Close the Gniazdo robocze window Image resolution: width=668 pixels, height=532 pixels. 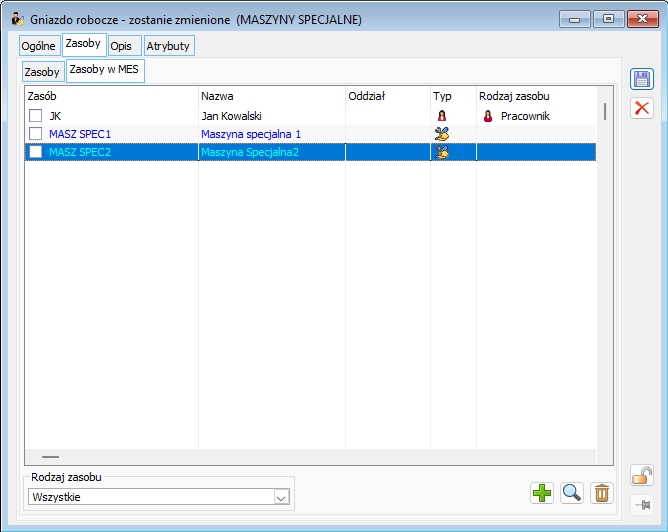point(642,19)
